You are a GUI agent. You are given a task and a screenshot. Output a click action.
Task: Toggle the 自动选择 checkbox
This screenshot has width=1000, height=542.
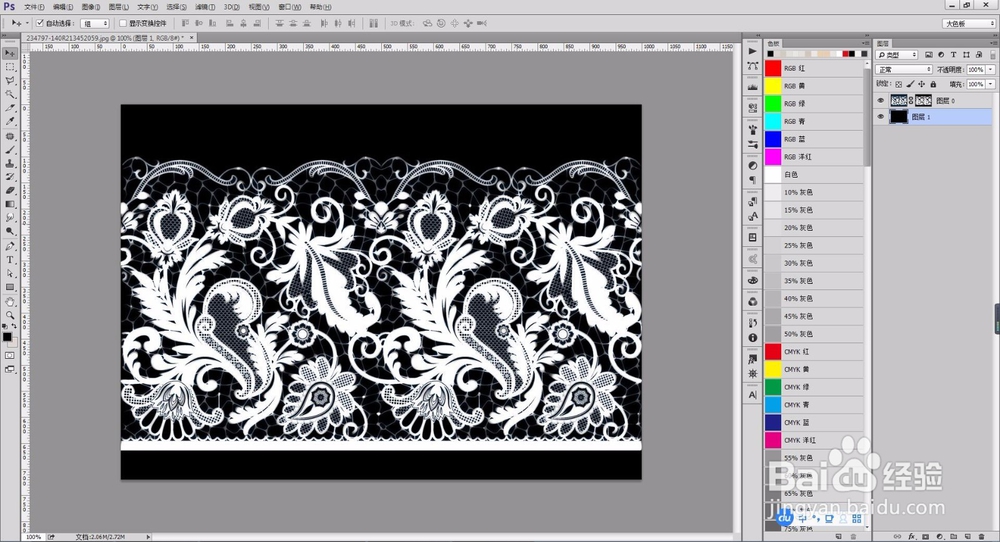tap(40, 23)
